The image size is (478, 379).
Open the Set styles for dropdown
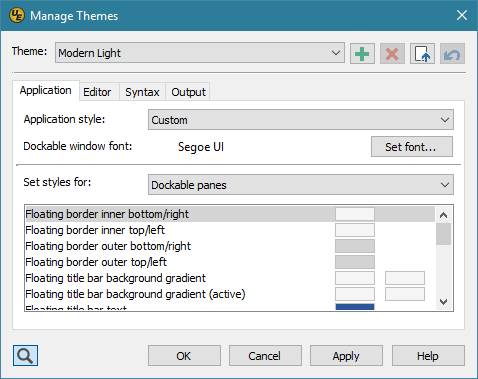point(301,185)
